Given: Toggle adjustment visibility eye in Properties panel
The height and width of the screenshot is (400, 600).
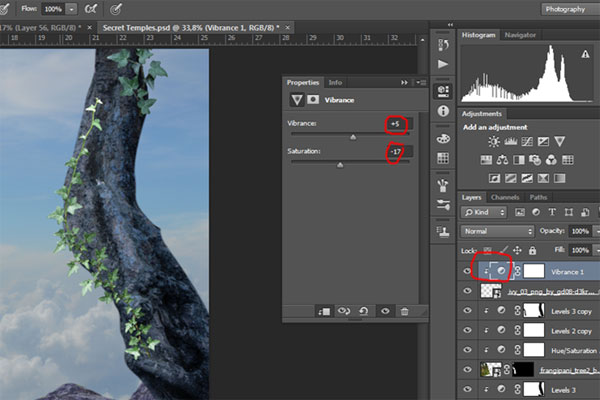Looking at the screenshot, I should [384, 311].
